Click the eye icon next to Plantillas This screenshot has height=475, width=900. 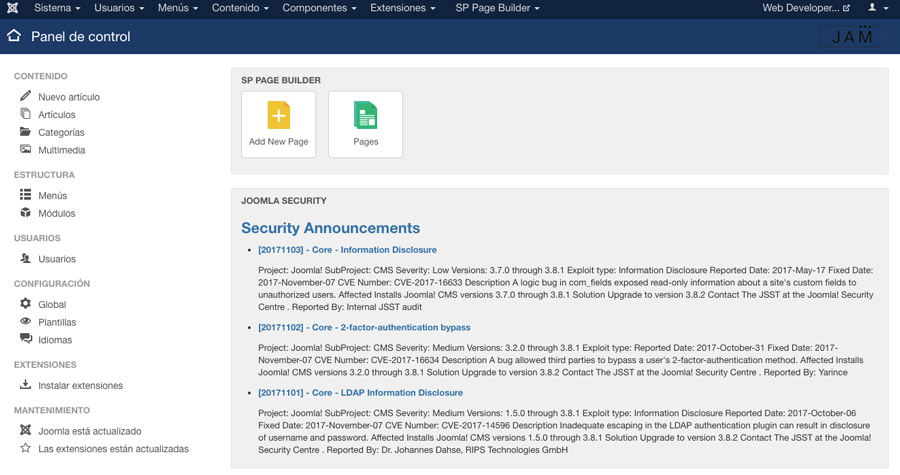pos(25,321)
